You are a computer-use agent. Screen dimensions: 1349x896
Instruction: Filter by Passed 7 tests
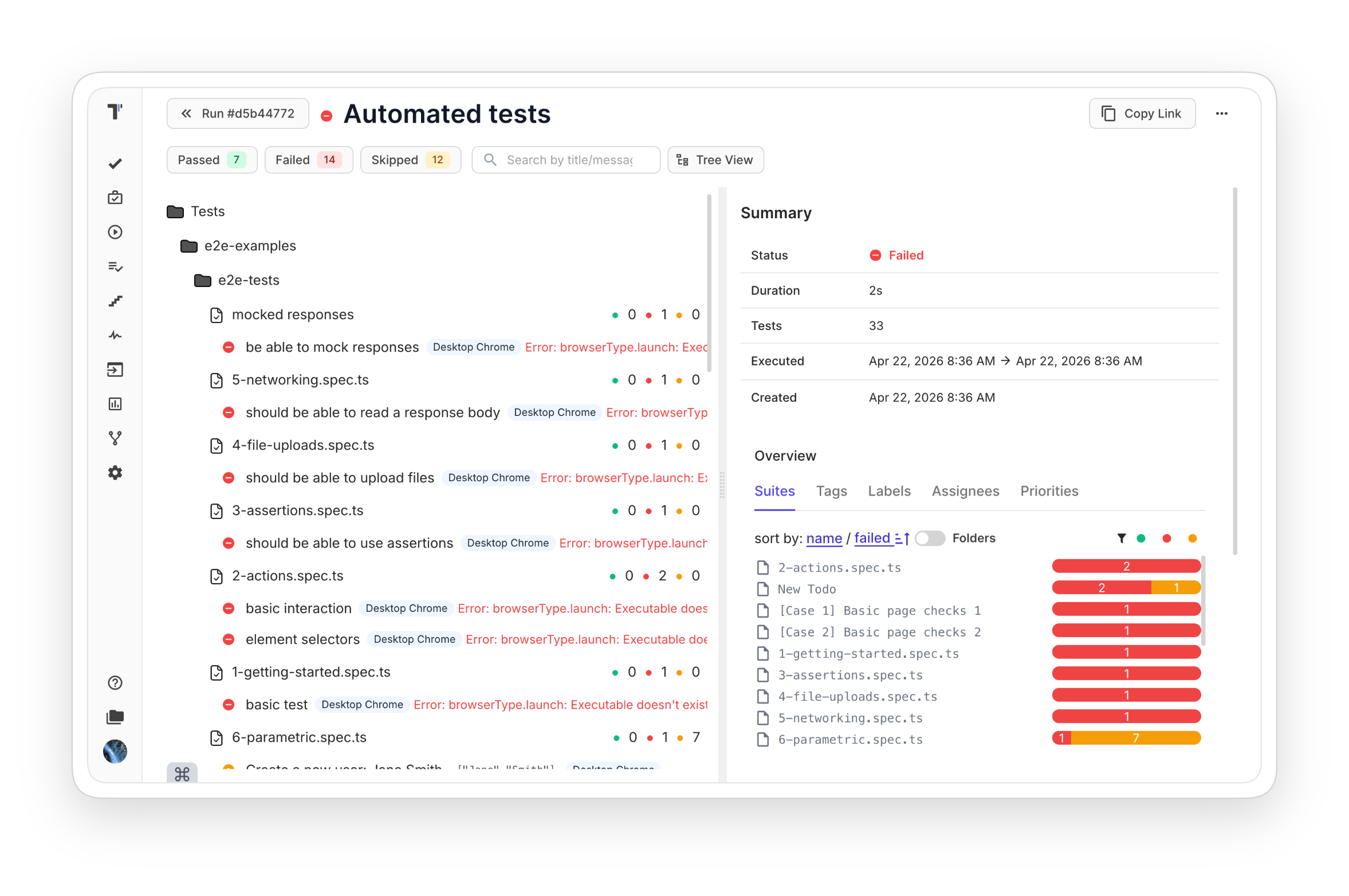pos(211,160)
